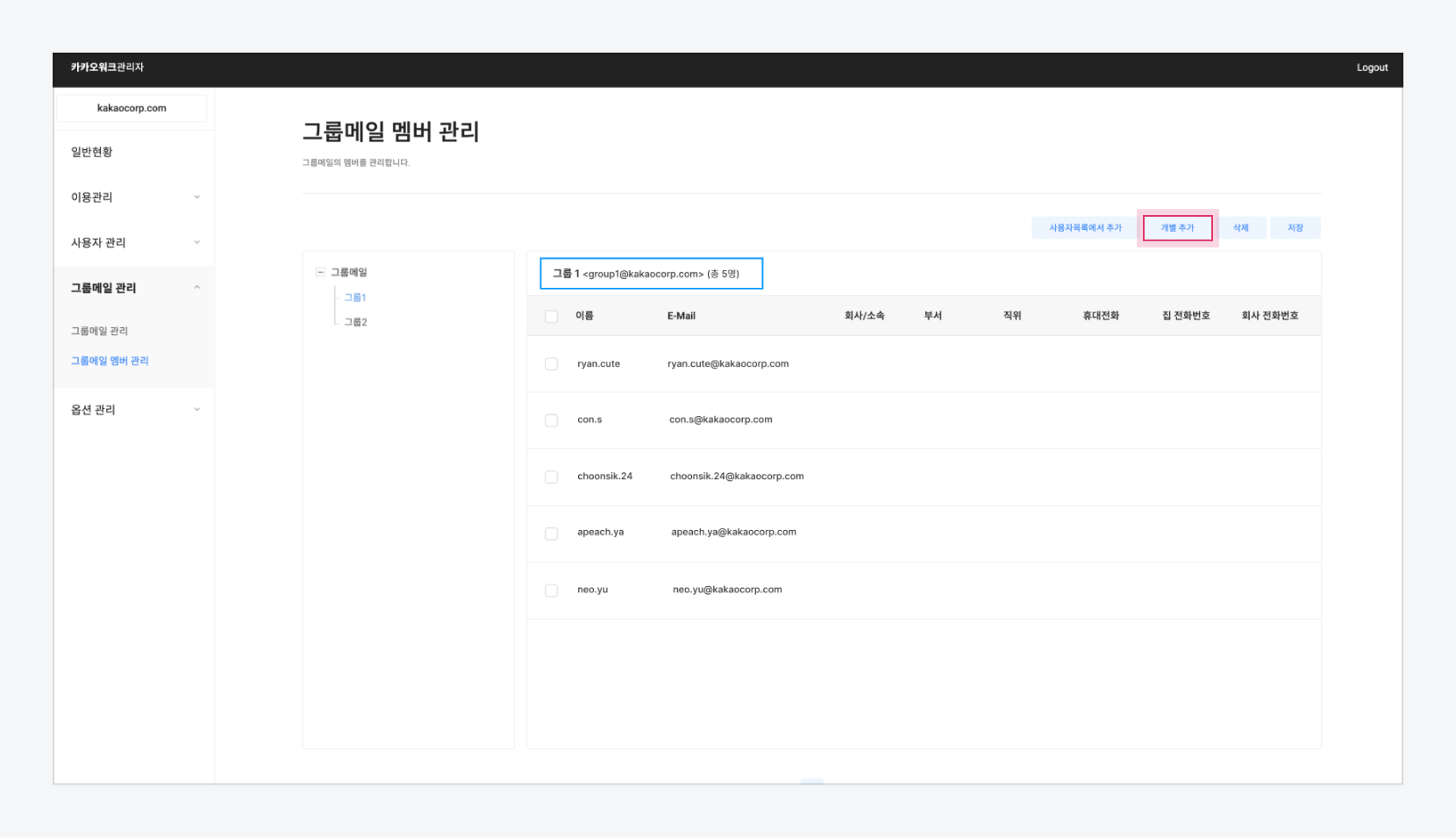Select the ryan.cute member checkbox
1456x838 pixels.
[551, 364]
